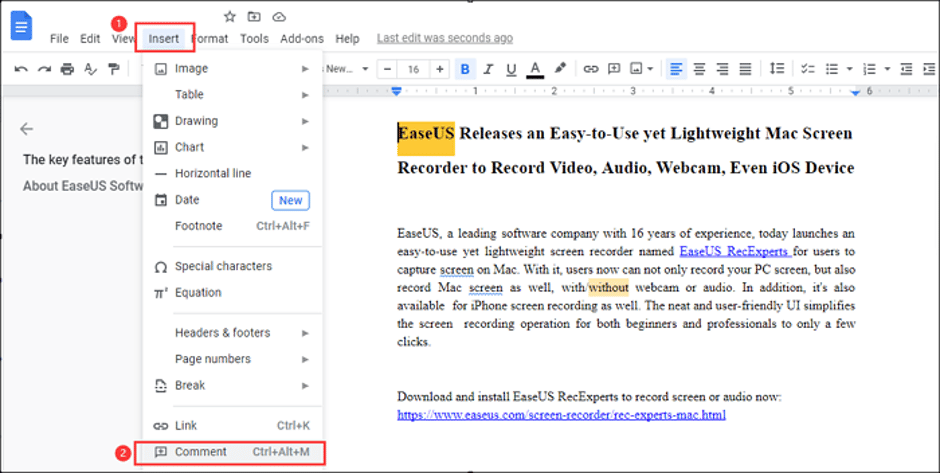Jump to 'About EaseUS Softw' outline heading
941x474 pixels.
pyautogui.click(x=83, y=186)
